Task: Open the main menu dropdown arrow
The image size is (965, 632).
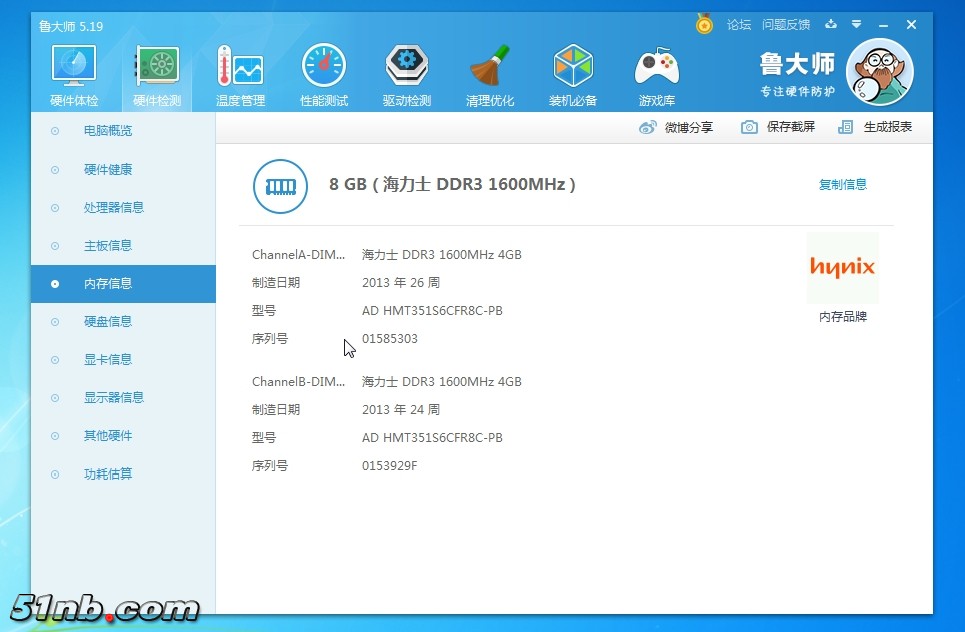Action: coord(857,24)
